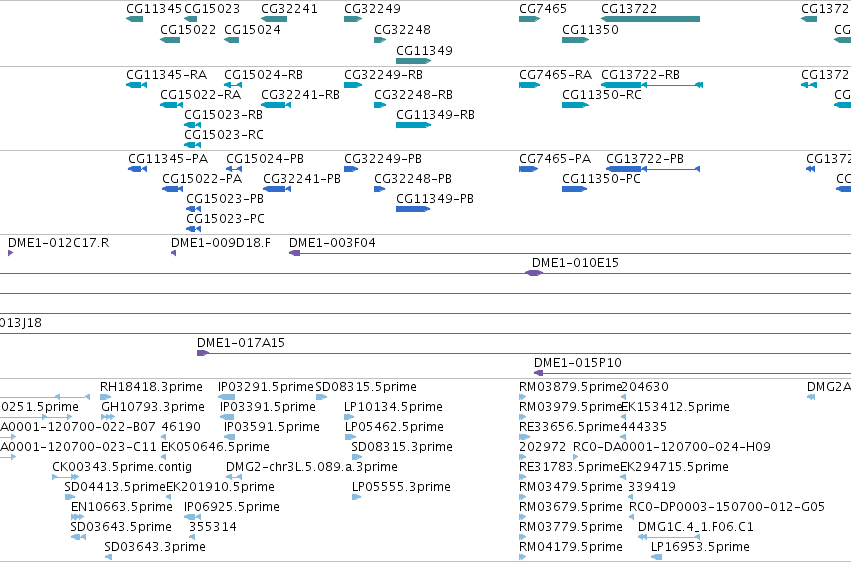
Task: Select protein CG11350-PC
Action: pos(601,179)
